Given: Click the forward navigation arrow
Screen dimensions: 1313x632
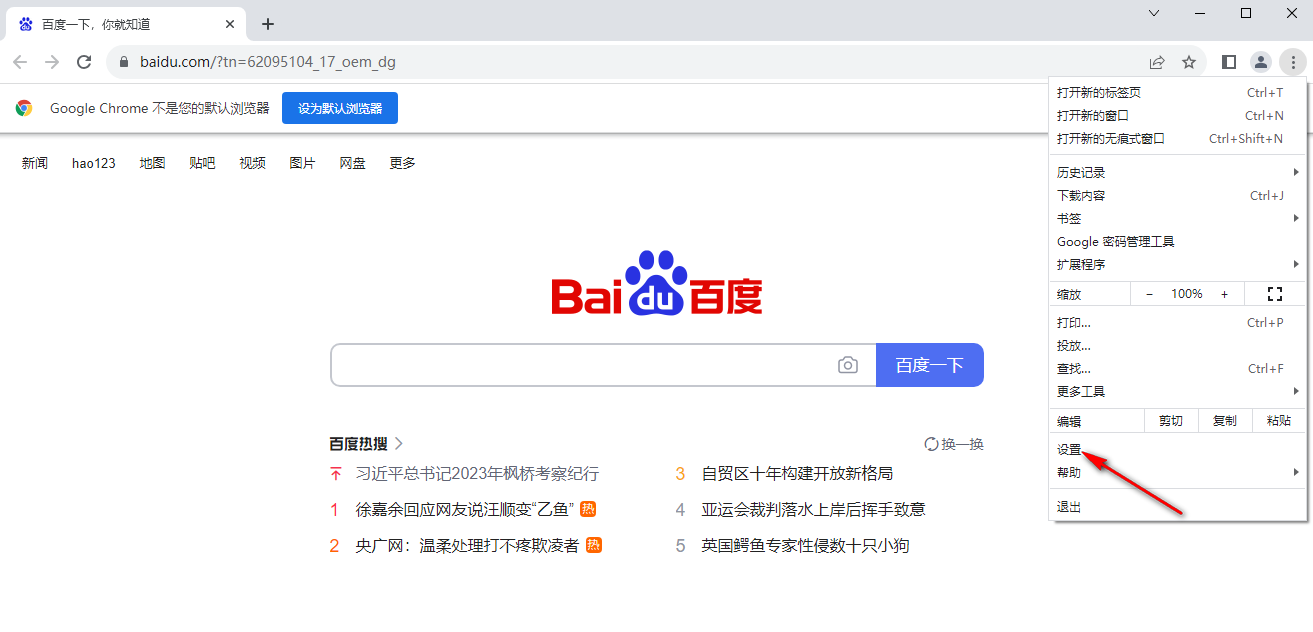Looking at the screenshot, I should [x=52, y=62].
